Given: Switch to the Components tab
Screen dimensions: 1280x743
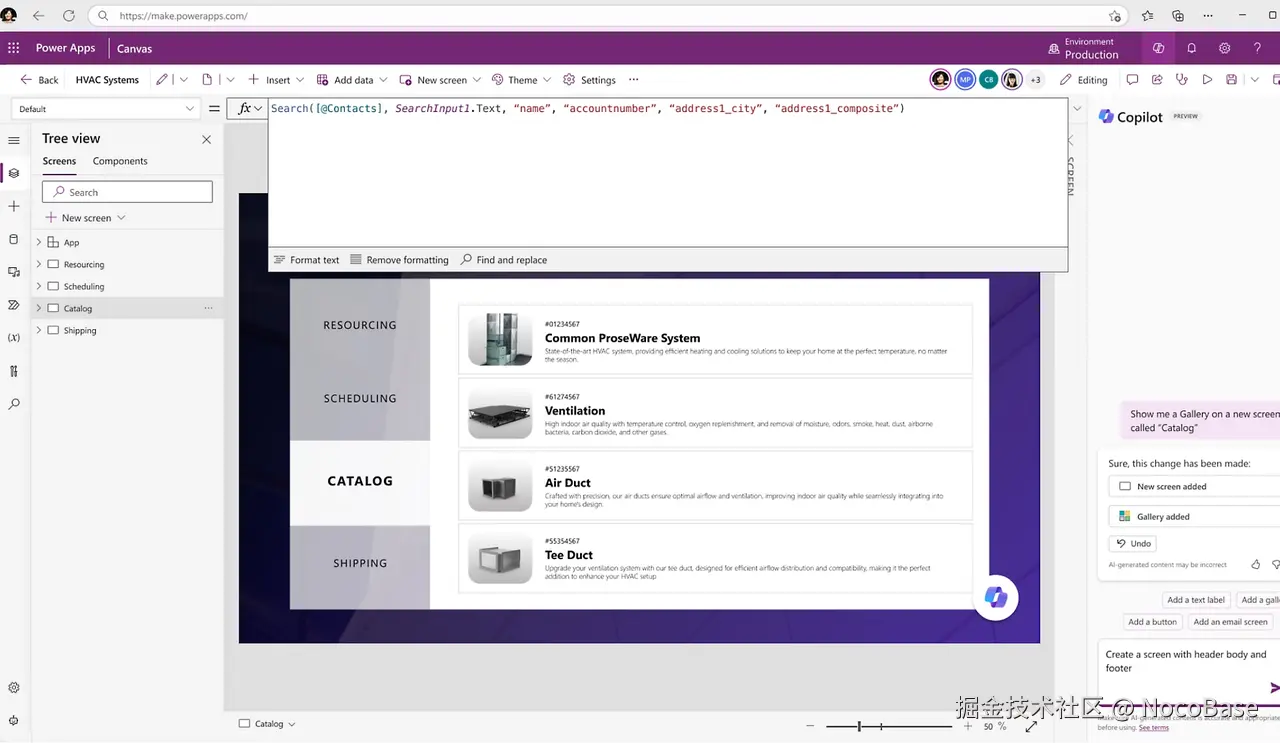Looking at the screenshot, I should (x=119, y=160).
